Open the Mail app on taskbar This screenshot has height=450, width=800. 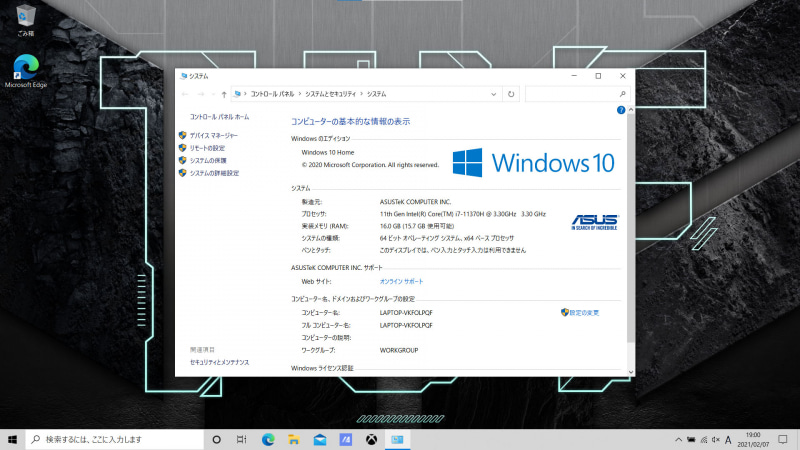tap(320, 439)
